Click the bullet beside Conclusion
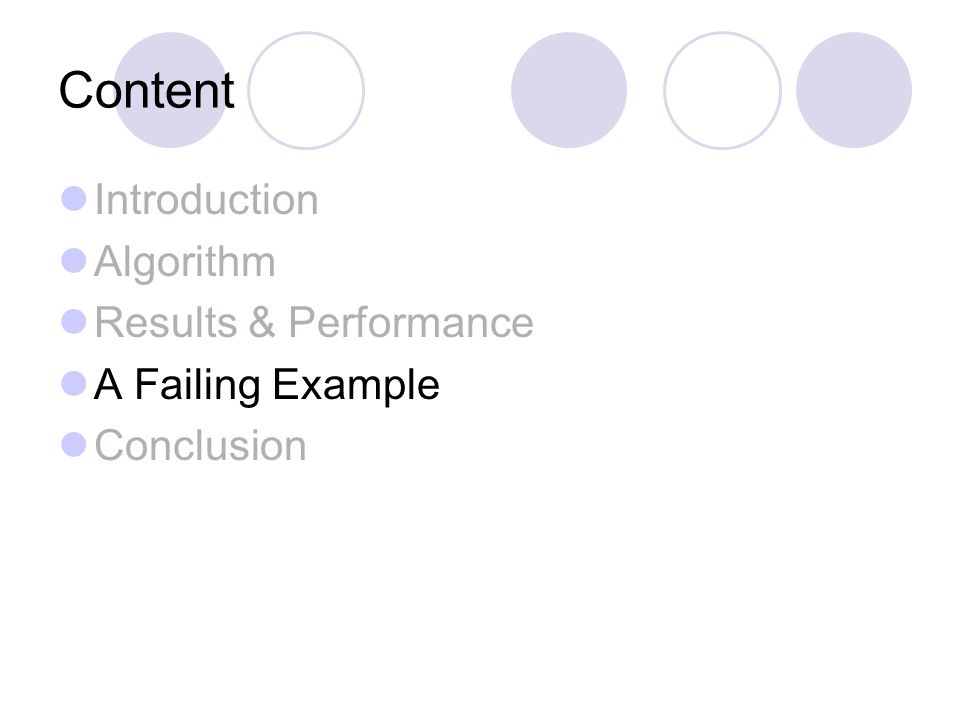This screenshot has width=960, height=720. click(x=73, y=444)
